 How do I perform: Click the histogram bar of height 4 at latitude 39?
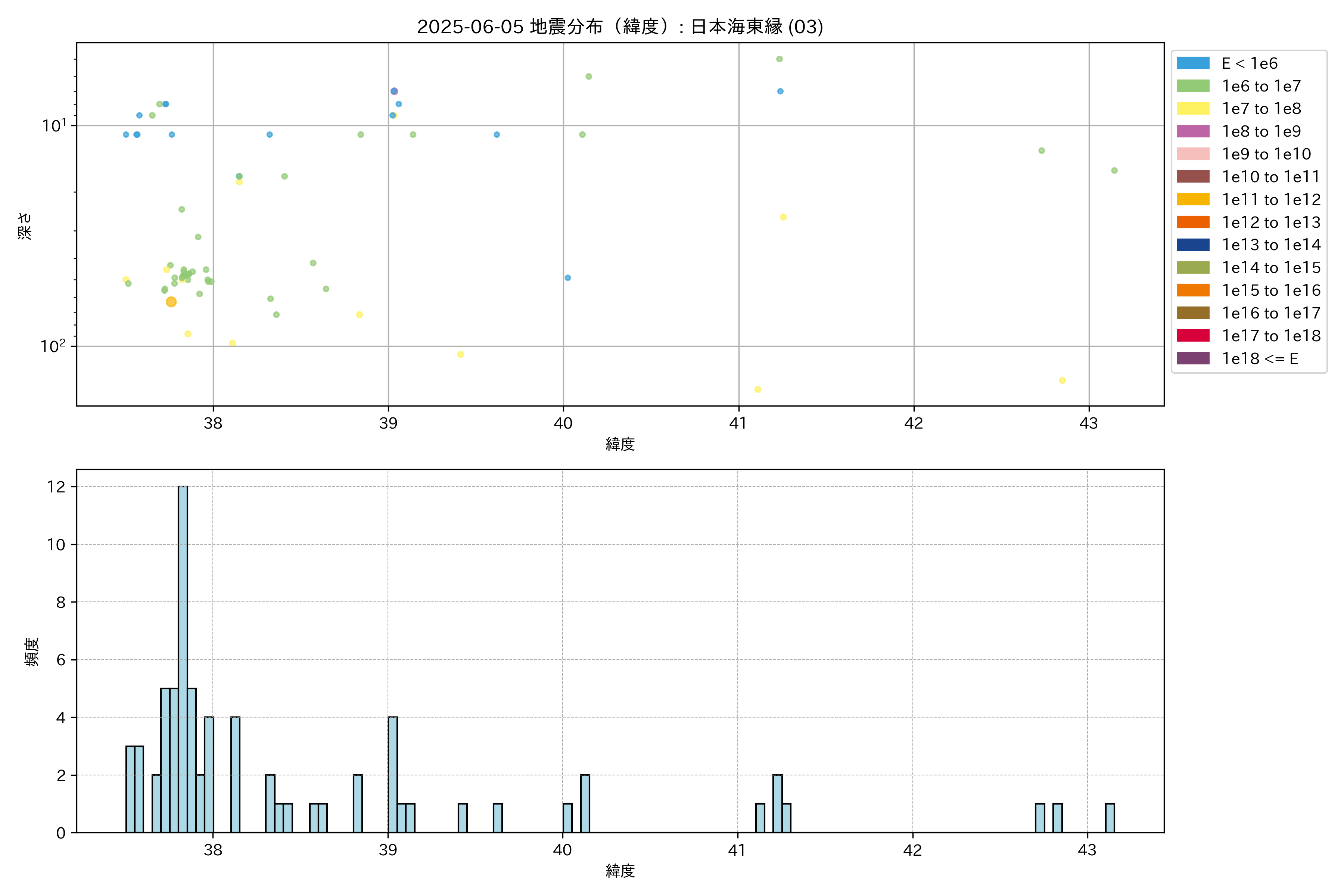point(393,774)
